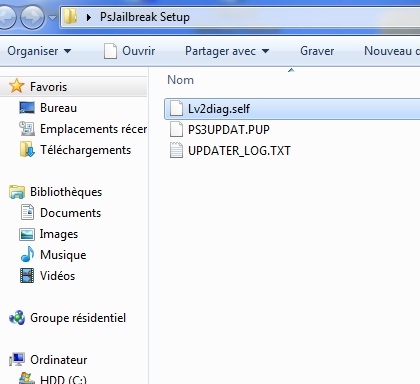This screenshot has width=420, height=384.
Task: Sort files by the Nom column header
Action: [x=180, y=80]
